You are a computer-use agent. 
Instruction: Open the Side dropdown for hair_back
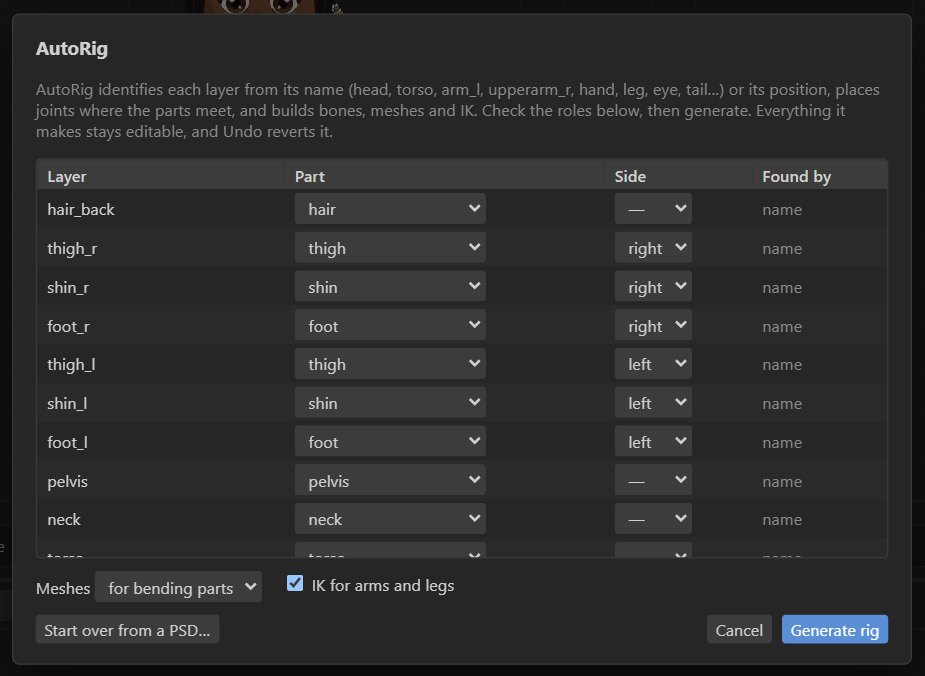652,209
